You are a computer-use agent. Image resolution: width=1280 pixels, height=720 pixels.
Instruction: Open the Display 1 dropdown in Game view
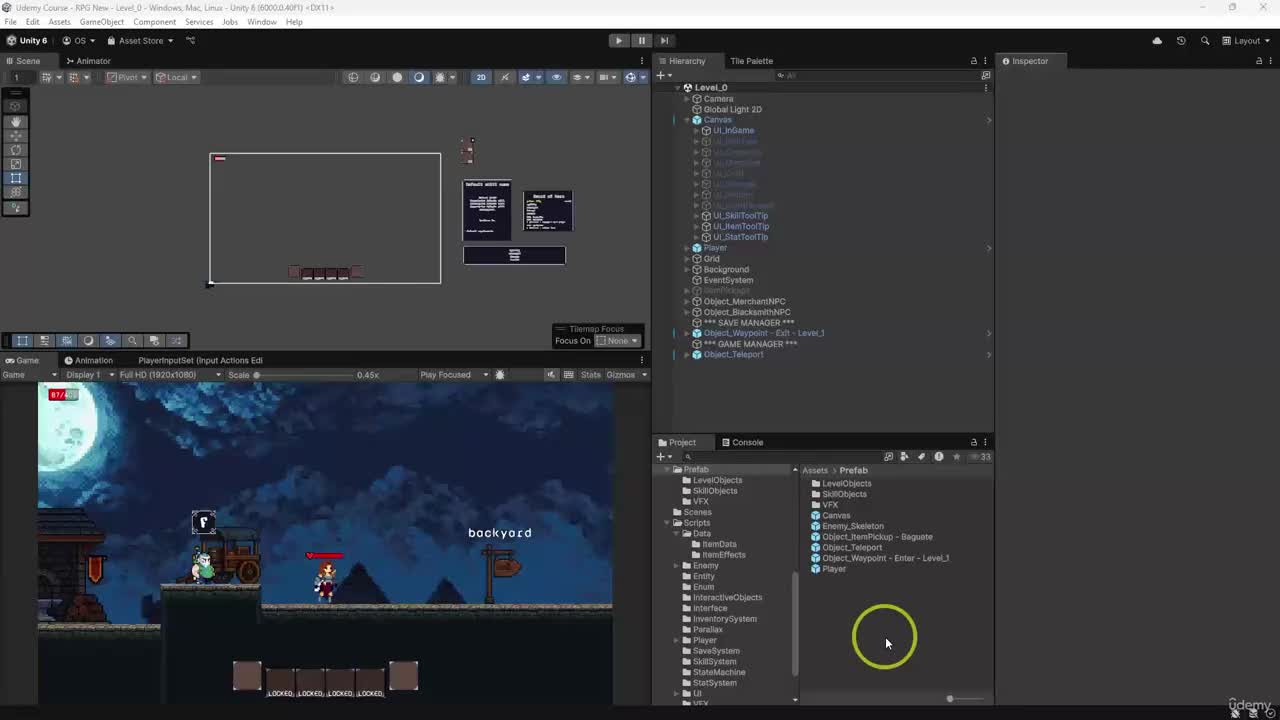click(x=88, y=375)
